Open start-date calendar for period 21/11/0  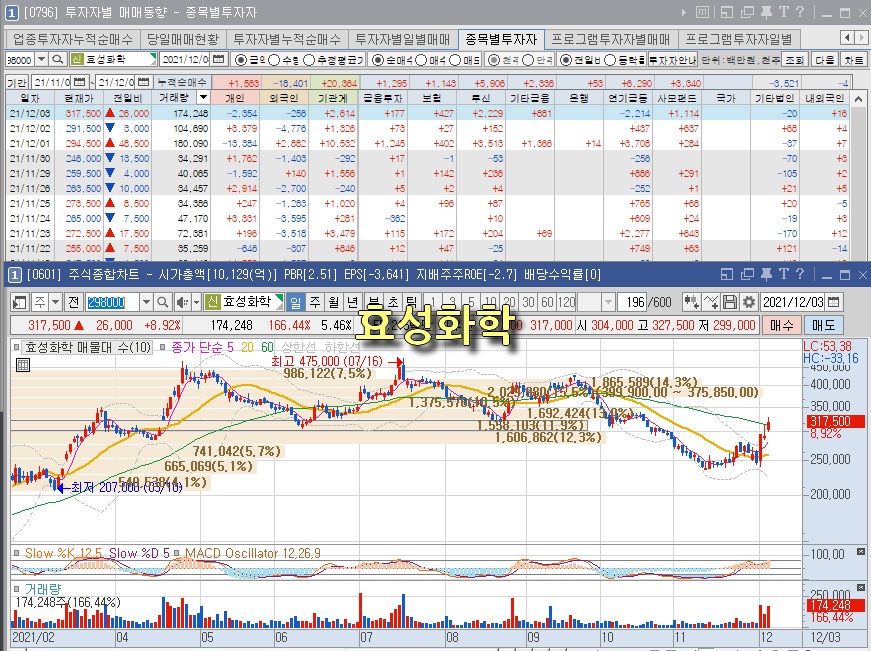[x=79, y=82]
